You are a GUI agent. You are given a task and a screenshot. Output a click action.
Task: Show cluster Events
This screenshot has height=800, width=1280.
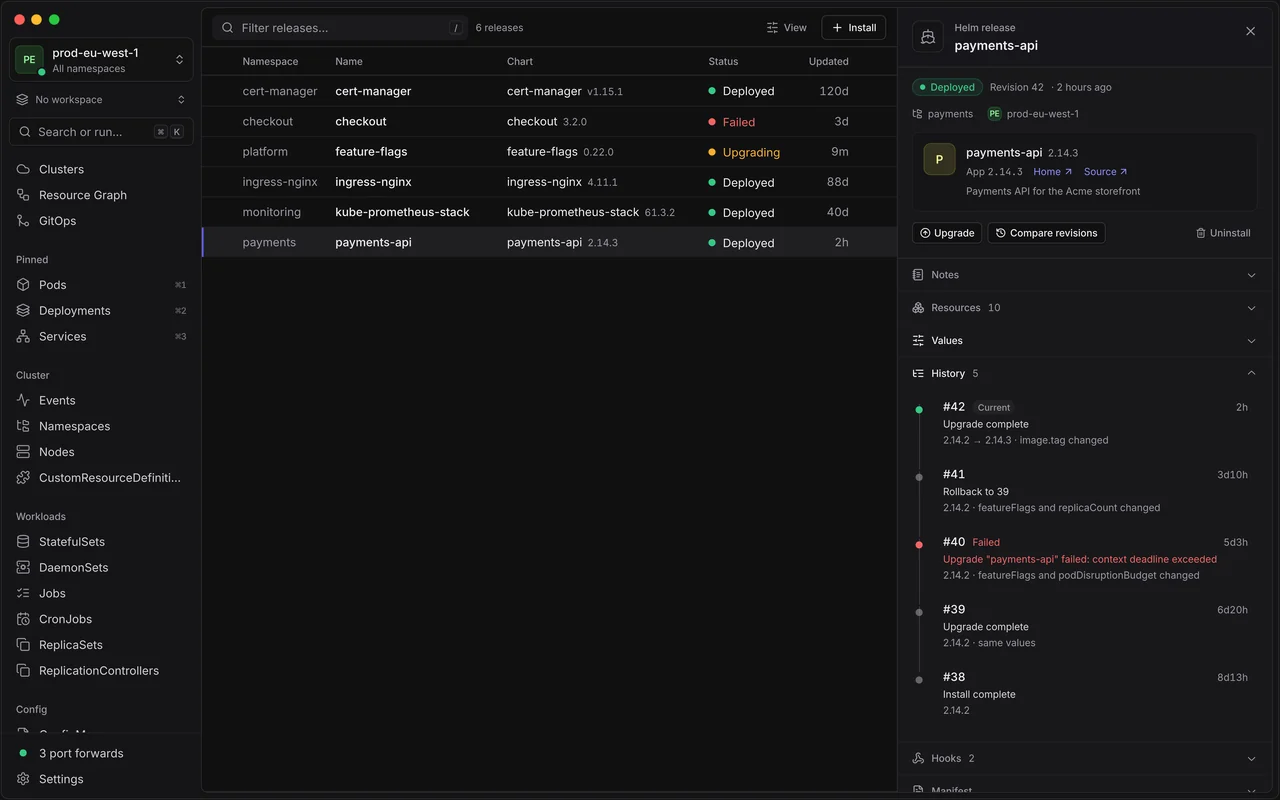point(101,400)
